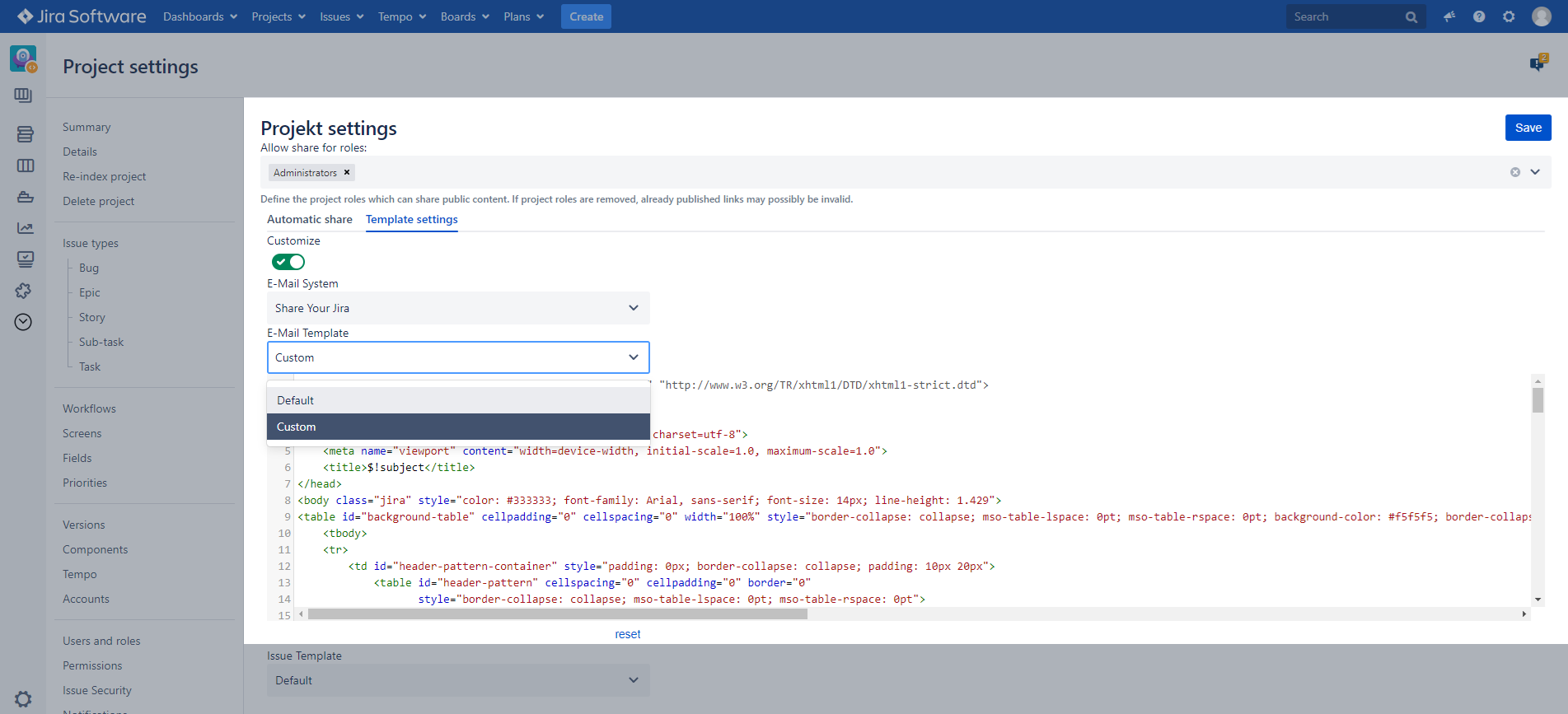Click the help question mark icon
This screenshot has height=714, width=1568.
coord(1479,16)
